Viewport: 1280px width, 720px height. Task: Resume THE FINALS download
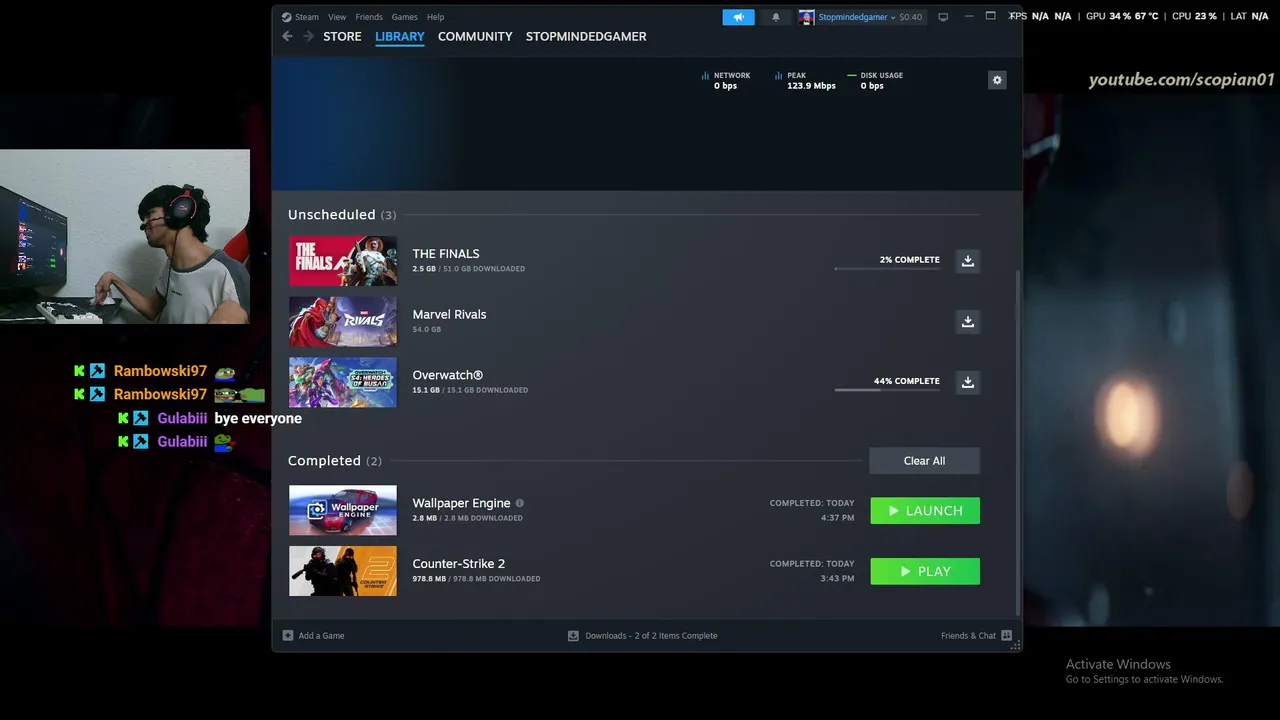967,261
